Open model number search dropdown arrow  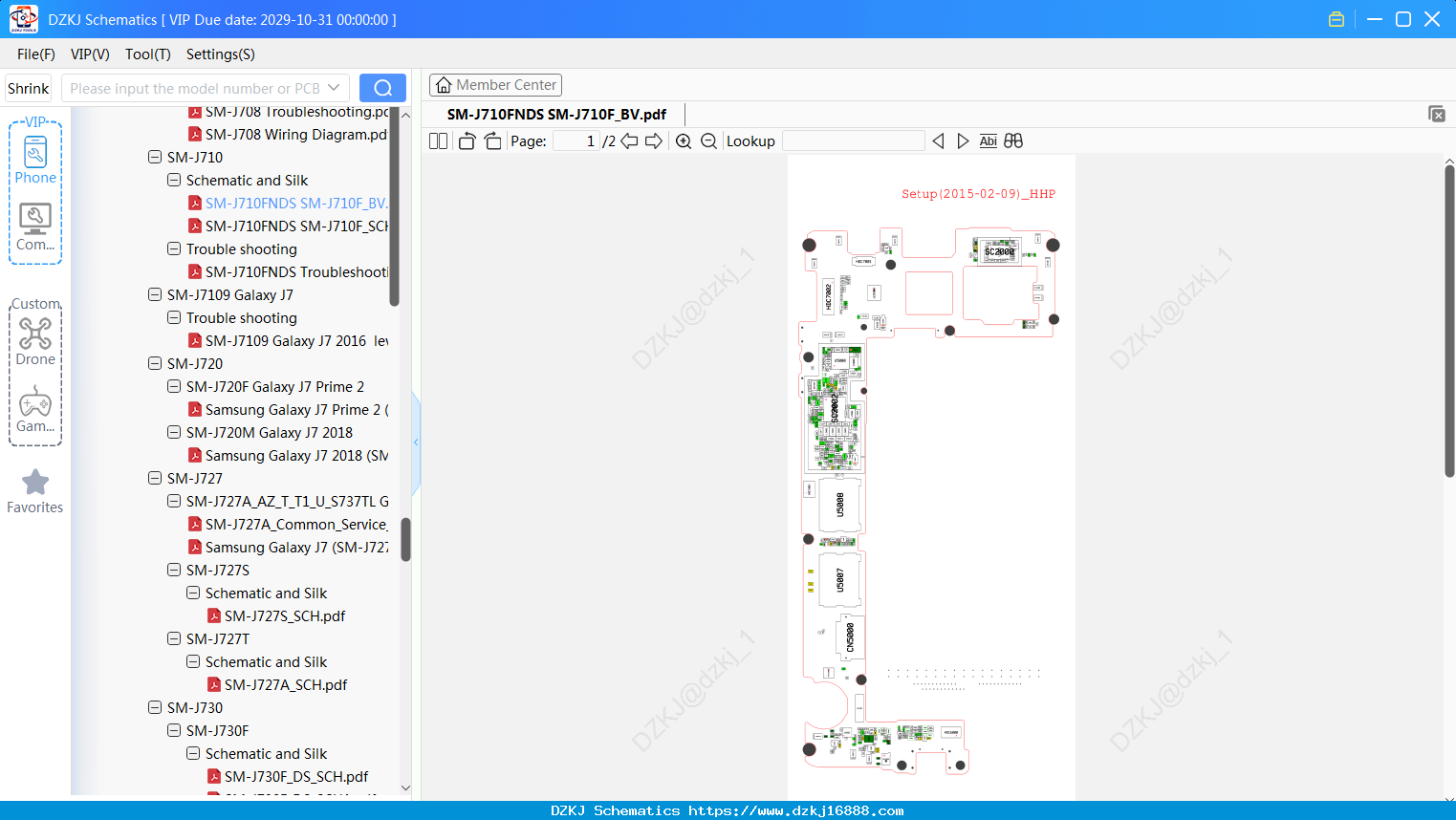point(334,88)
